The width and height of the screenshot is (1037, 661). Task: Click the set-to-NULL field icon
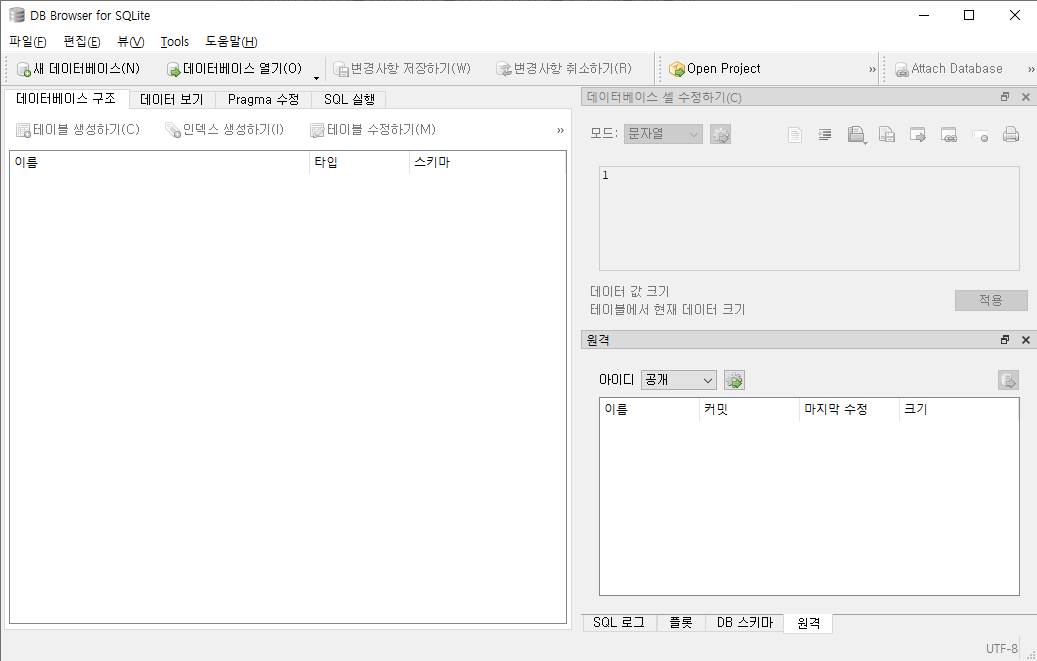[x=980, y=136]
